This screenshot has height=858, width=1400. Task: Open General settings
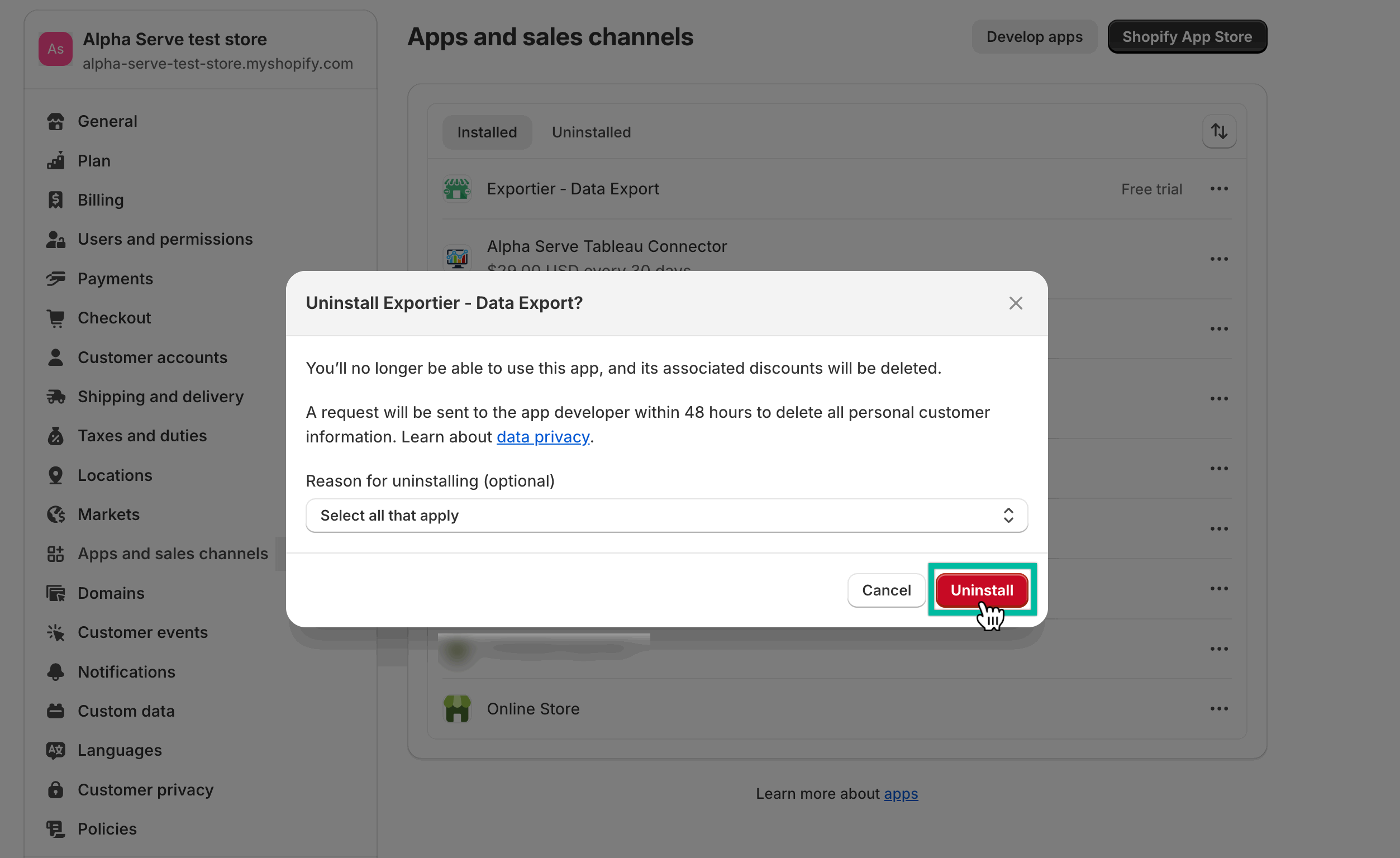(107, 121)
